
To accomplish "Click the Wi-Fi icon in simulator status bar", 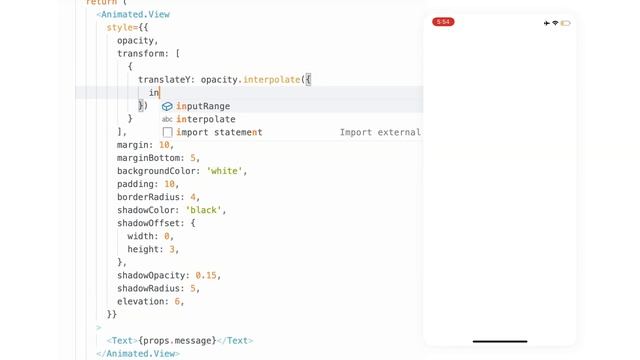I will tap(555, 23).
